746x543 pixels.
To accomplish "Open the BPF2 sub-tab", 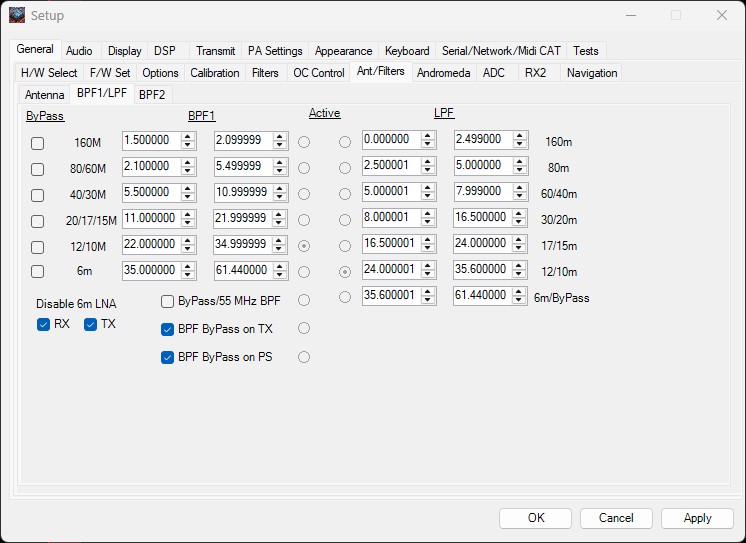I will coord(152,95).
